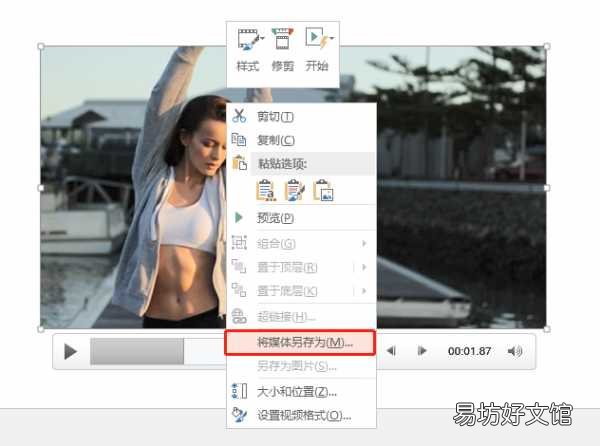Click the send-to-back icon beside 置于底层

coord(239,290)
